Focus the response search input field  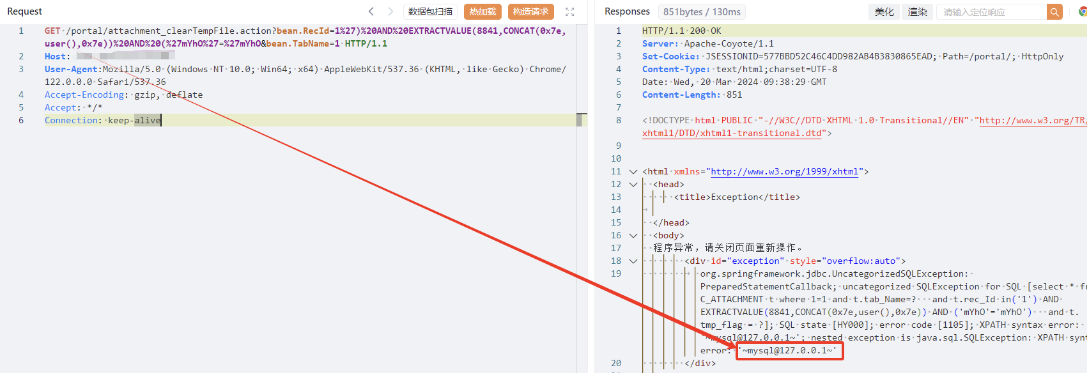991,12
